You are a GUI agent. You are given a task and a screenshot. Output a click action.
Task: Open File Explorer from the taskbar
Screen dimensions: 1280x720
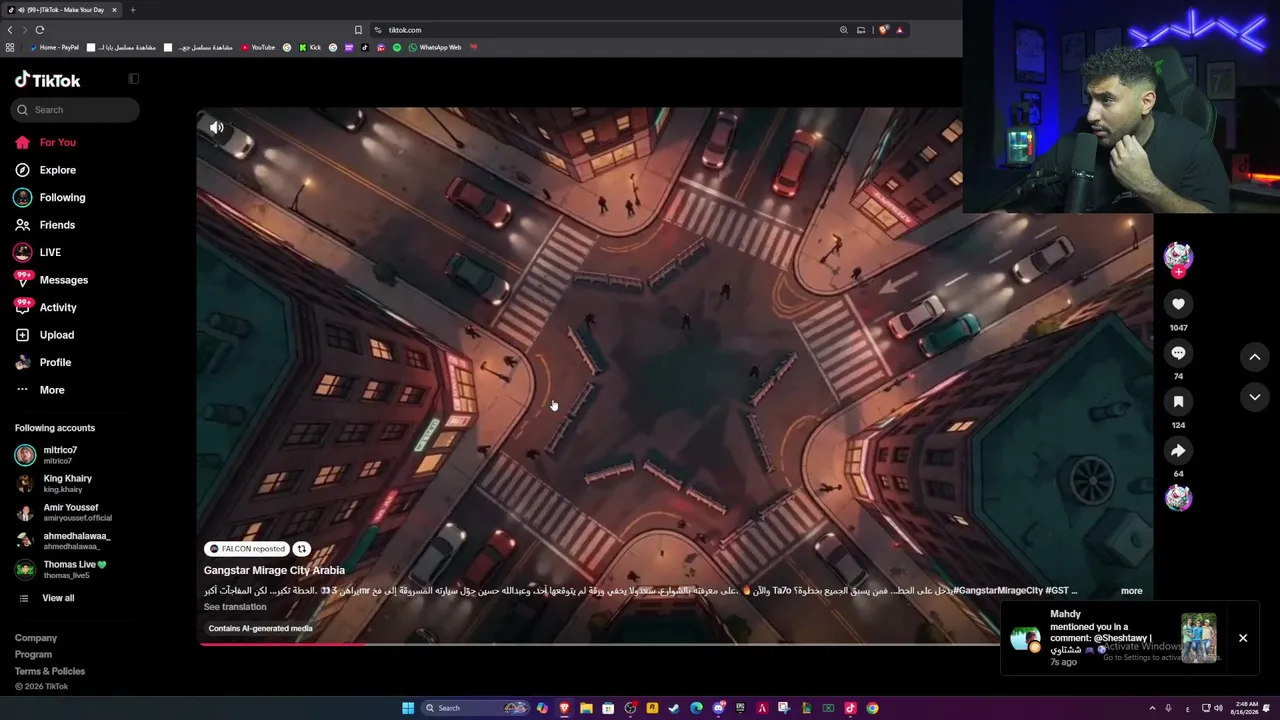pyautogui.click(x=586, y=708)
